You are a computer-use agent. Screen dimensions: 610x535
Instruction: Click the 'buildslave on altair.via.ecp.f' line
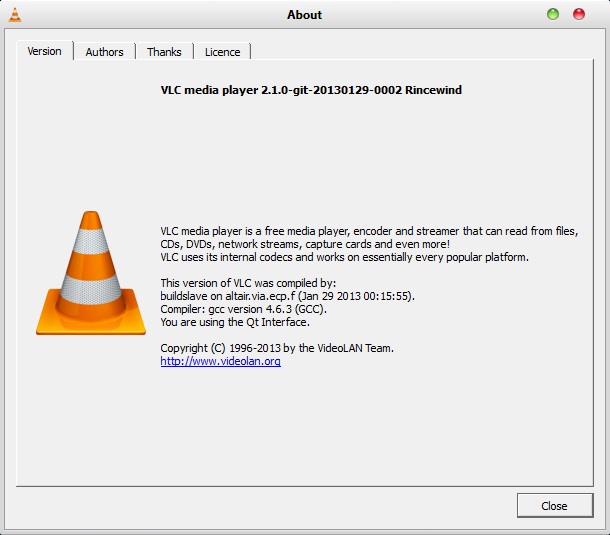(287, 296)
